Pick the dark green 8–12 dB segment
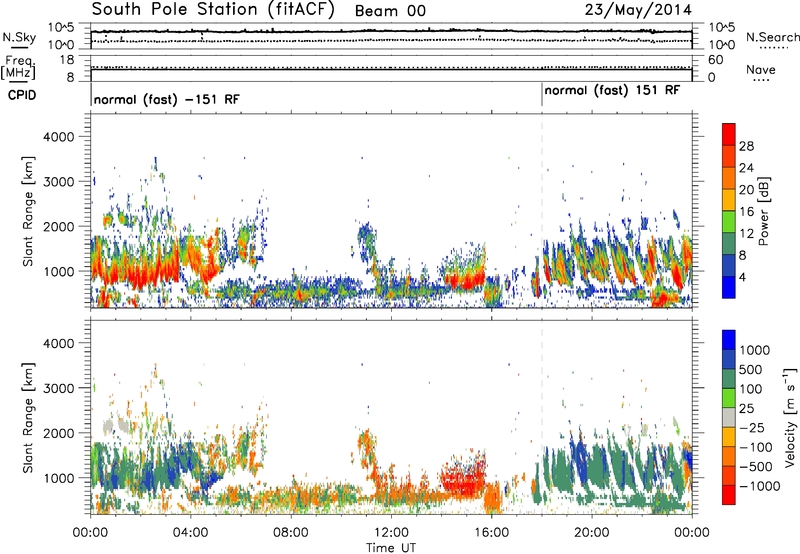Image resolution: width=800 pixels, height=554 pixels. (729, 244)
